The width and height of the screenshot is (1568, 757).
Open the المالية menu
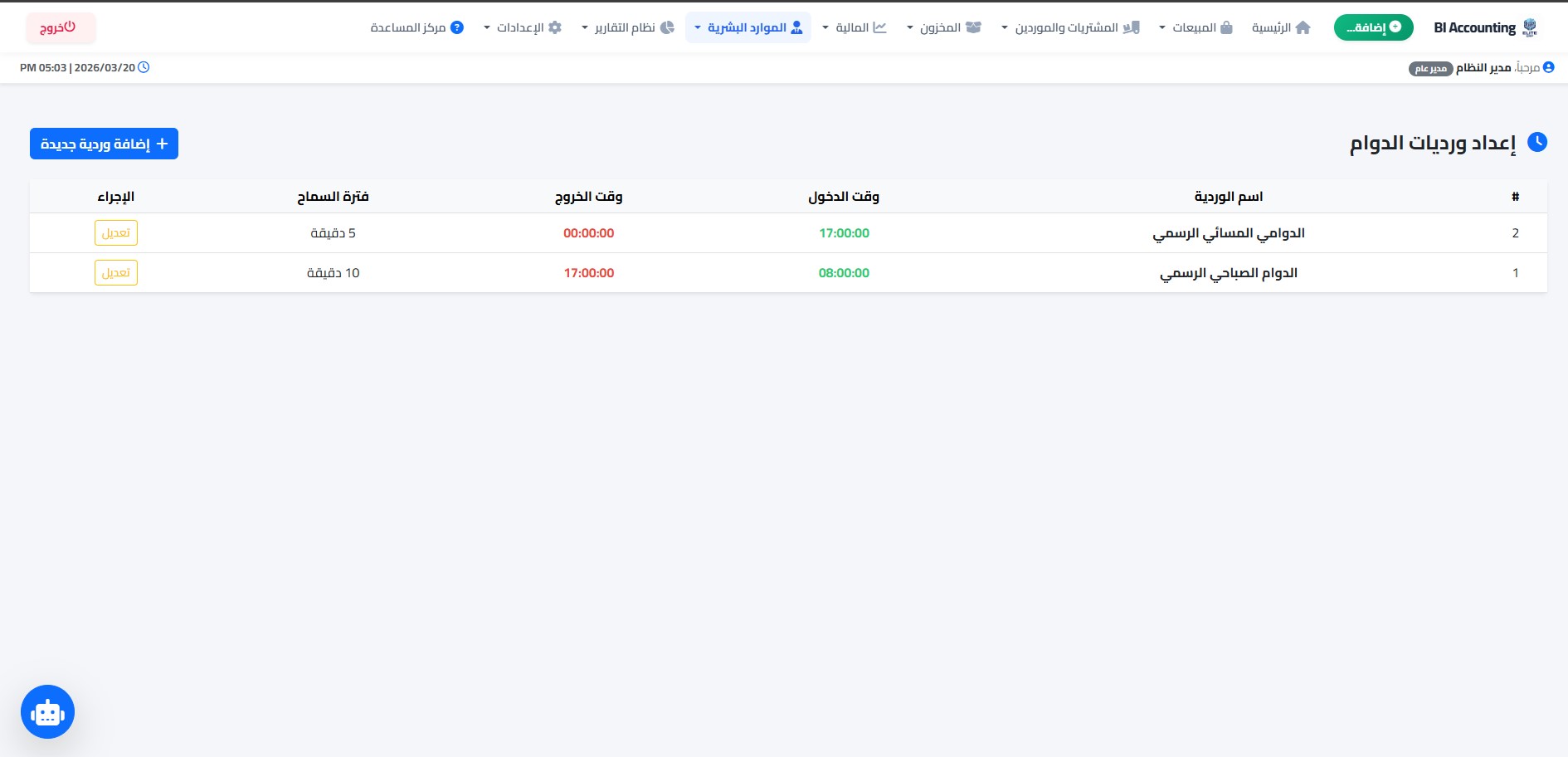(855, 28)
